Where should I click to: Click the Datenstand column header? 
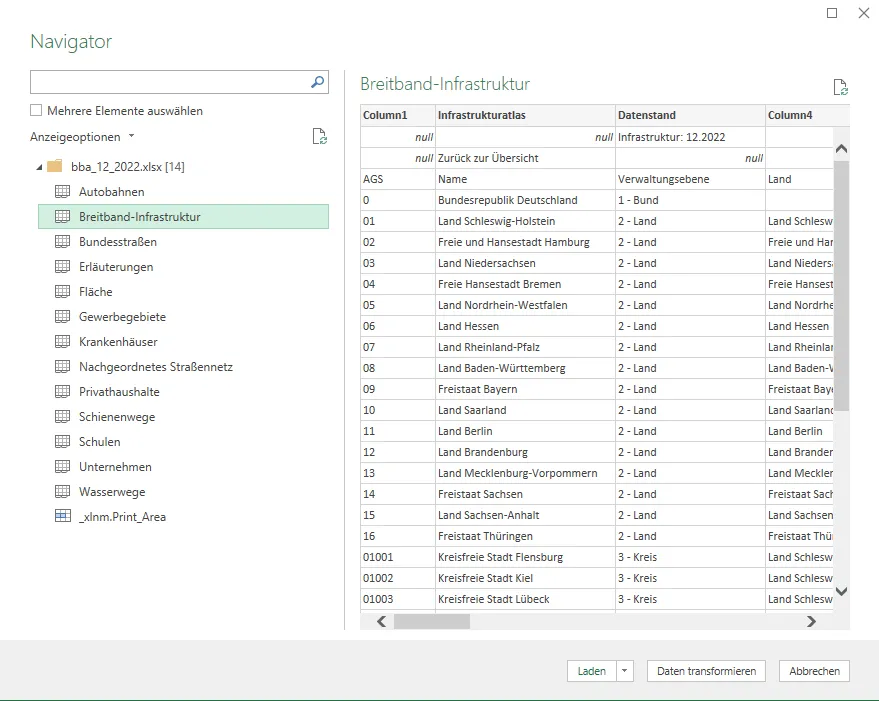pos(691,116)
